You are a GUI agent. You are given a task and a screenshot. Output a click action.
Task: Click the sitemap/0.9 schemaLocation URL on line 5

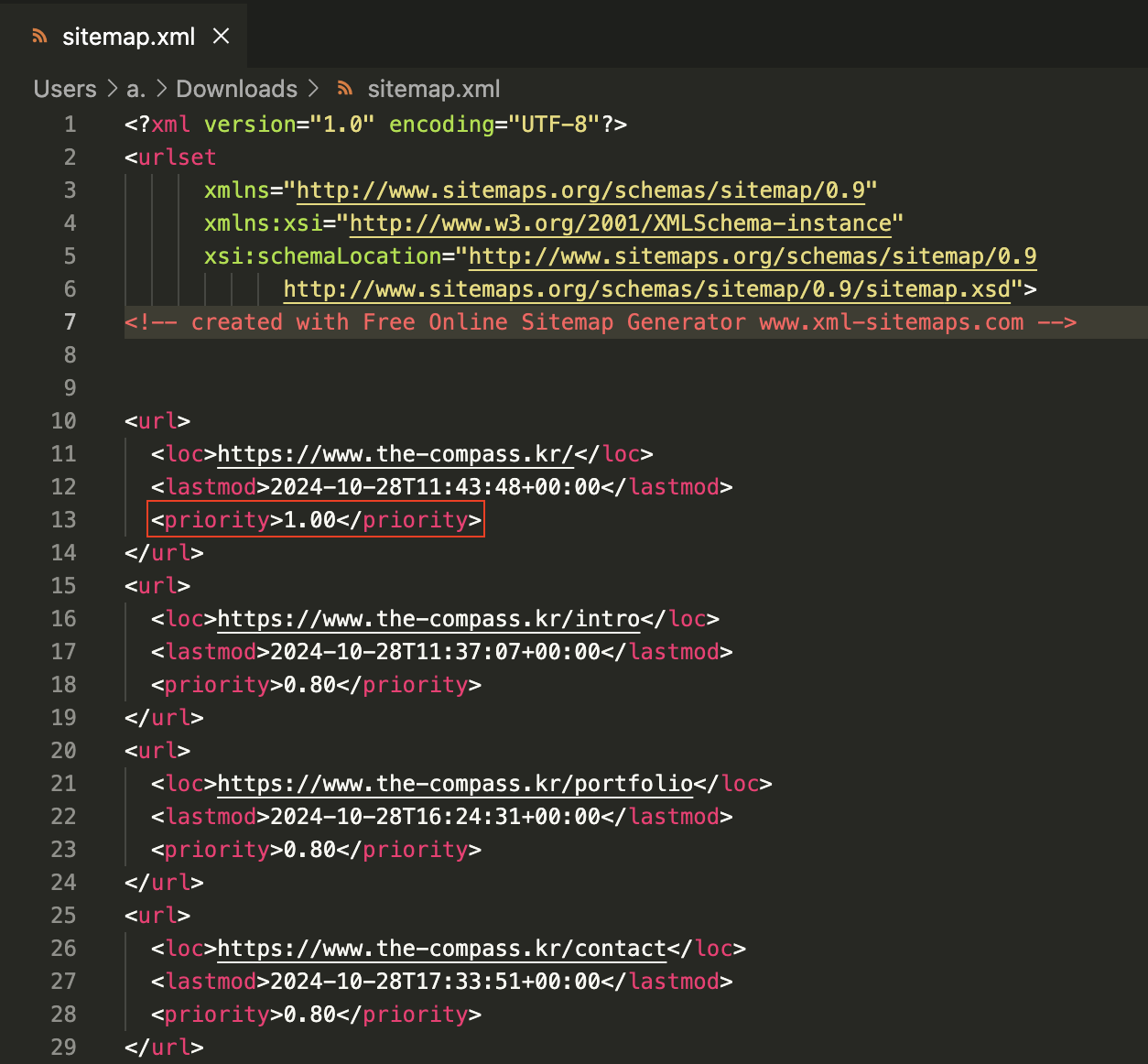pyautogui.click(x=753, y=256)
